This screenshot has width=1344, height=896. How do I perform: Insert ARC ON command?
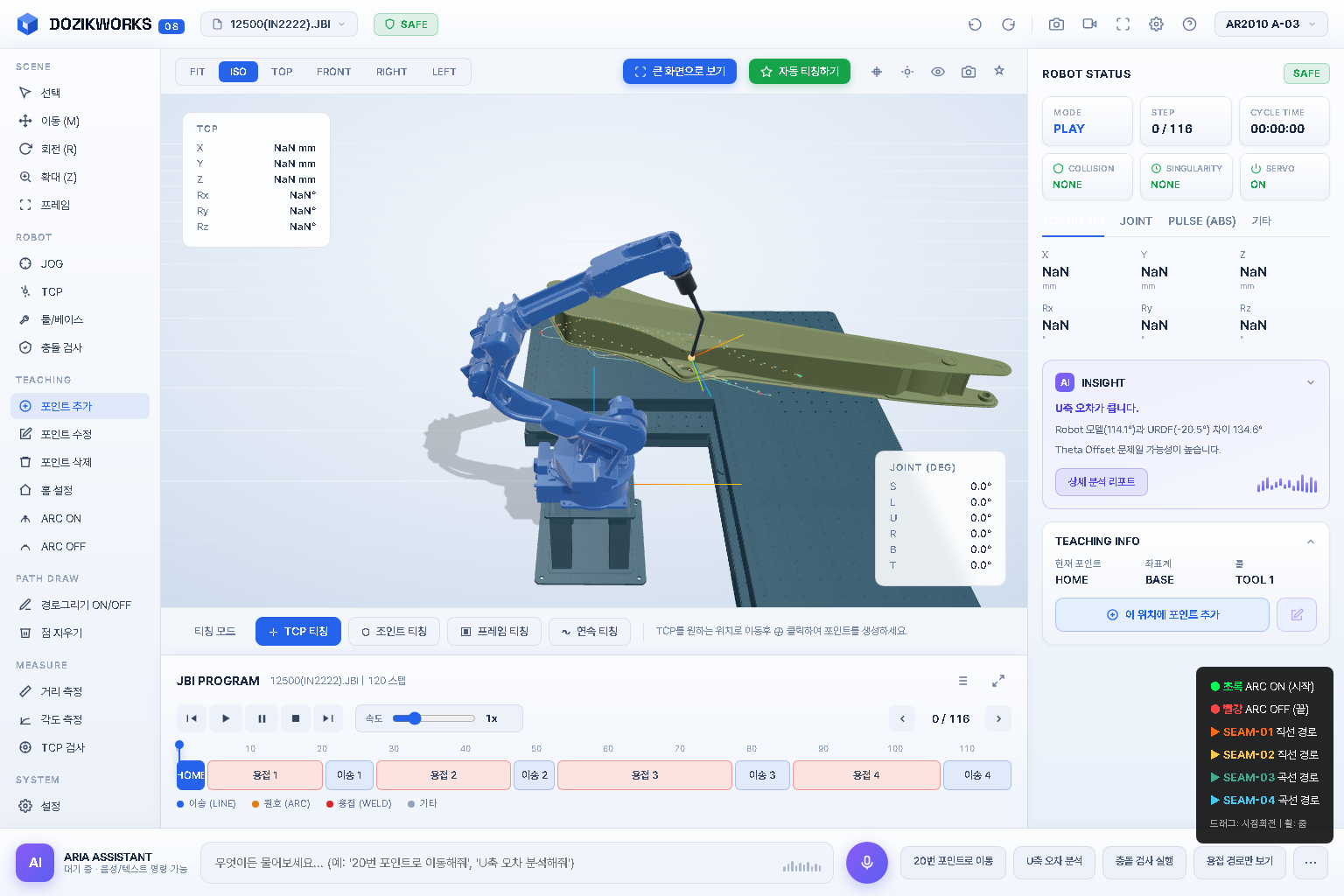80,518
